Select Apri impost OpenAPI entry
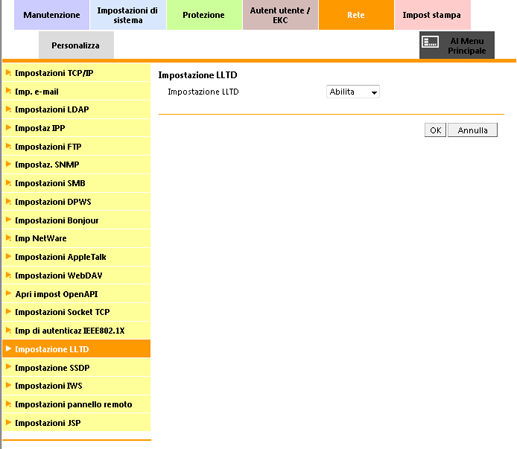 tap(76, 294)
